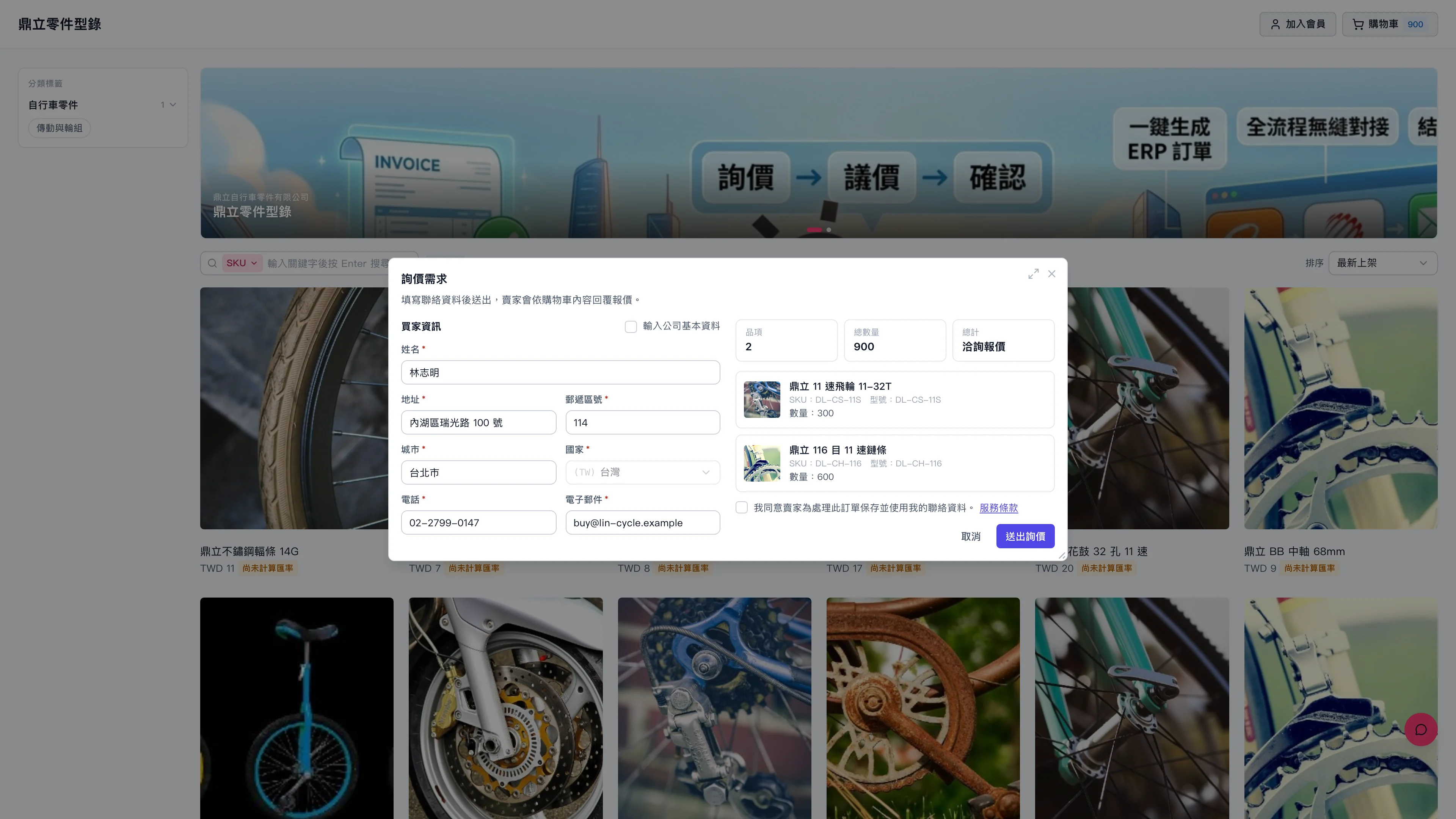The image size is (1456, 819).
Task: Open the 服務條款 link
Action: click(x=998, y=508)
